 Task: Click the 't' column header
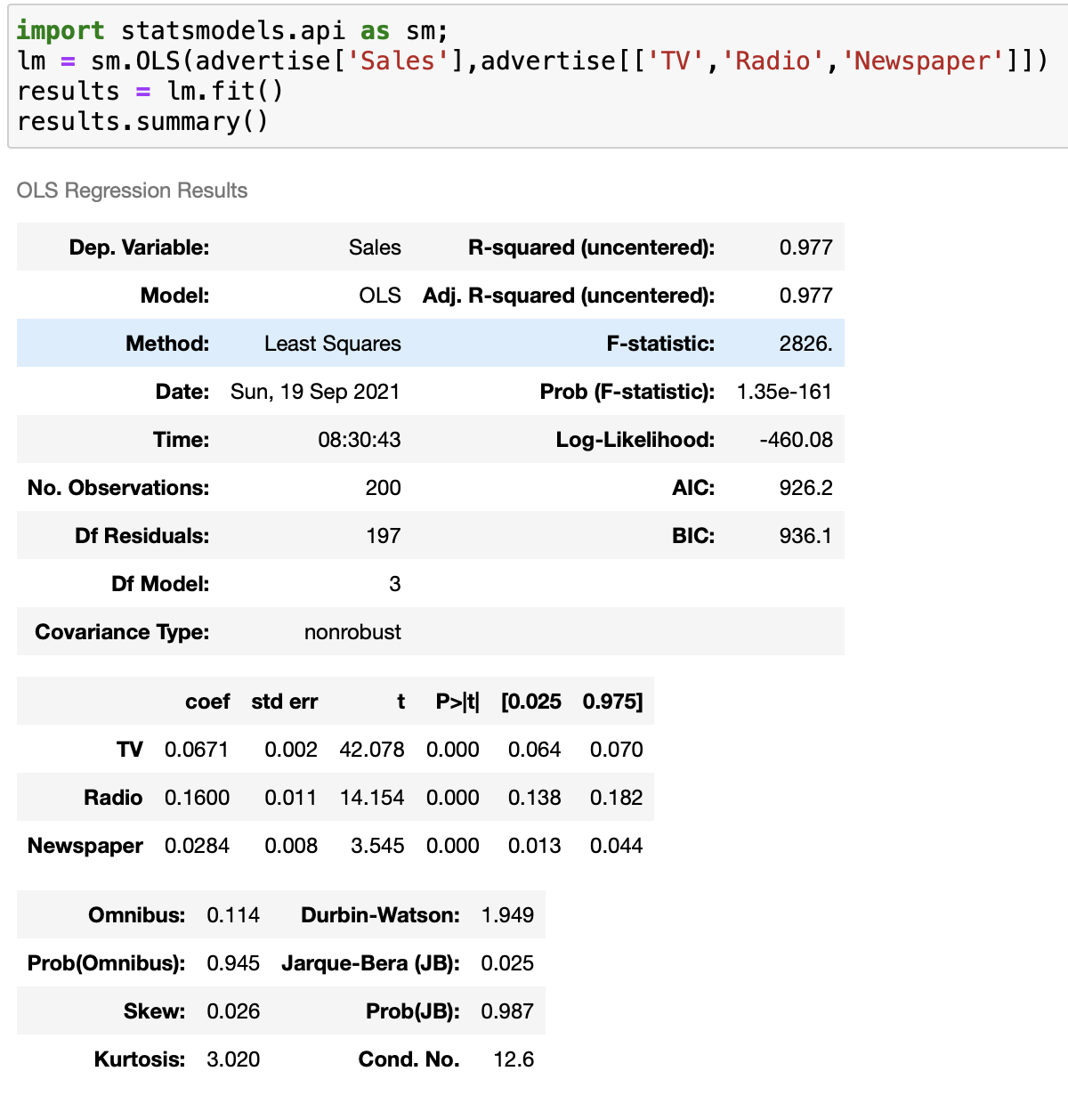coord(400,702)
